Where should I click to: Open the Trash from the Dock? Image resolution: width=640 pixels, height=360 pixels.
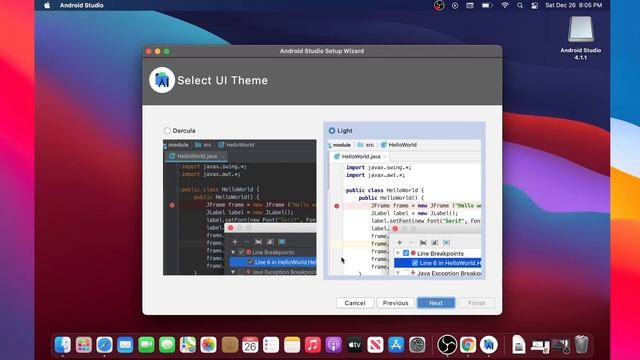click(x=581, y=344)
